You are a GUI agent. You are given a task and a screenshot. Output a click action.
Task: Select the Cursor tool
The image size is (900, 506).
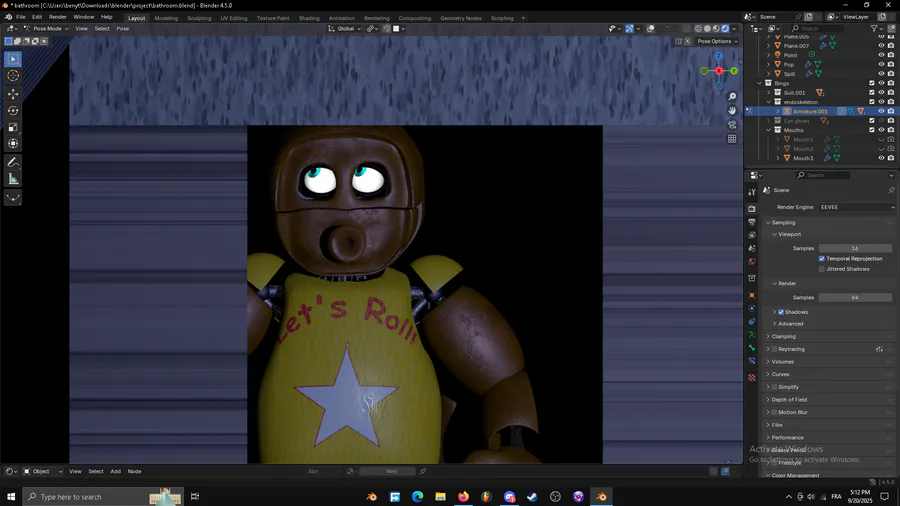pyautogui.click(x=13, y=76)
